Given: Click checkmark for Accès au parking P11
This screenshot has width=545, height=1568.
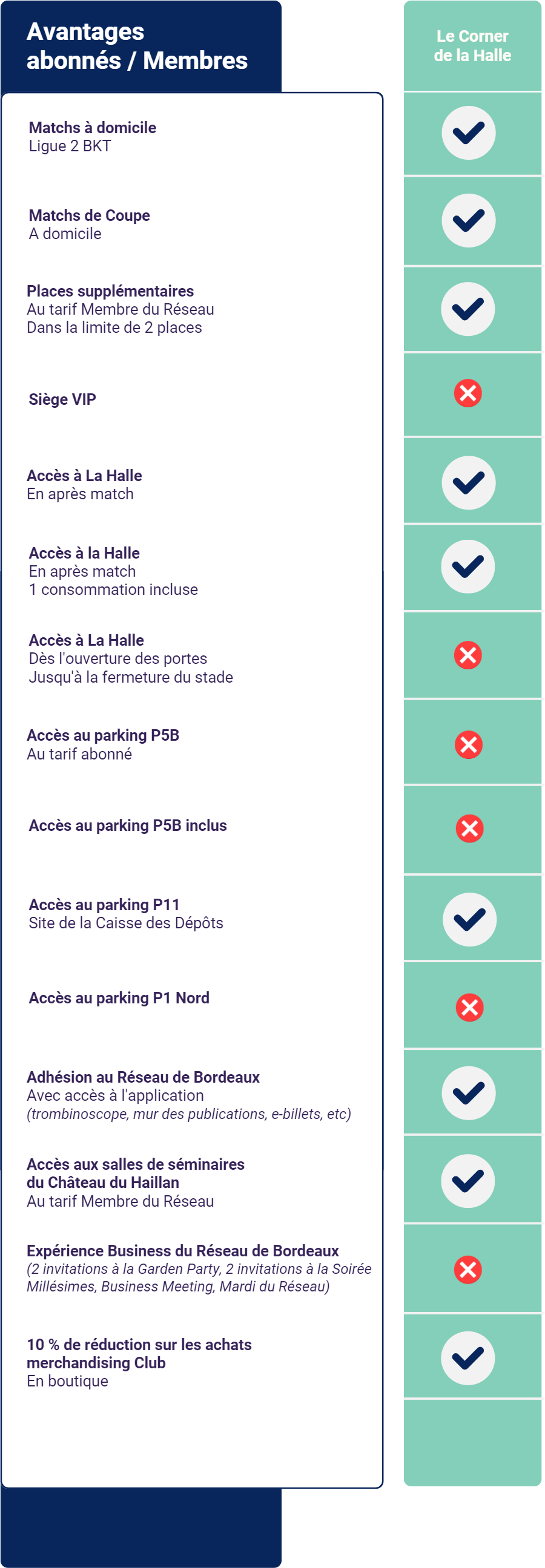Looking at the screenshot, I should coord(469,920).
